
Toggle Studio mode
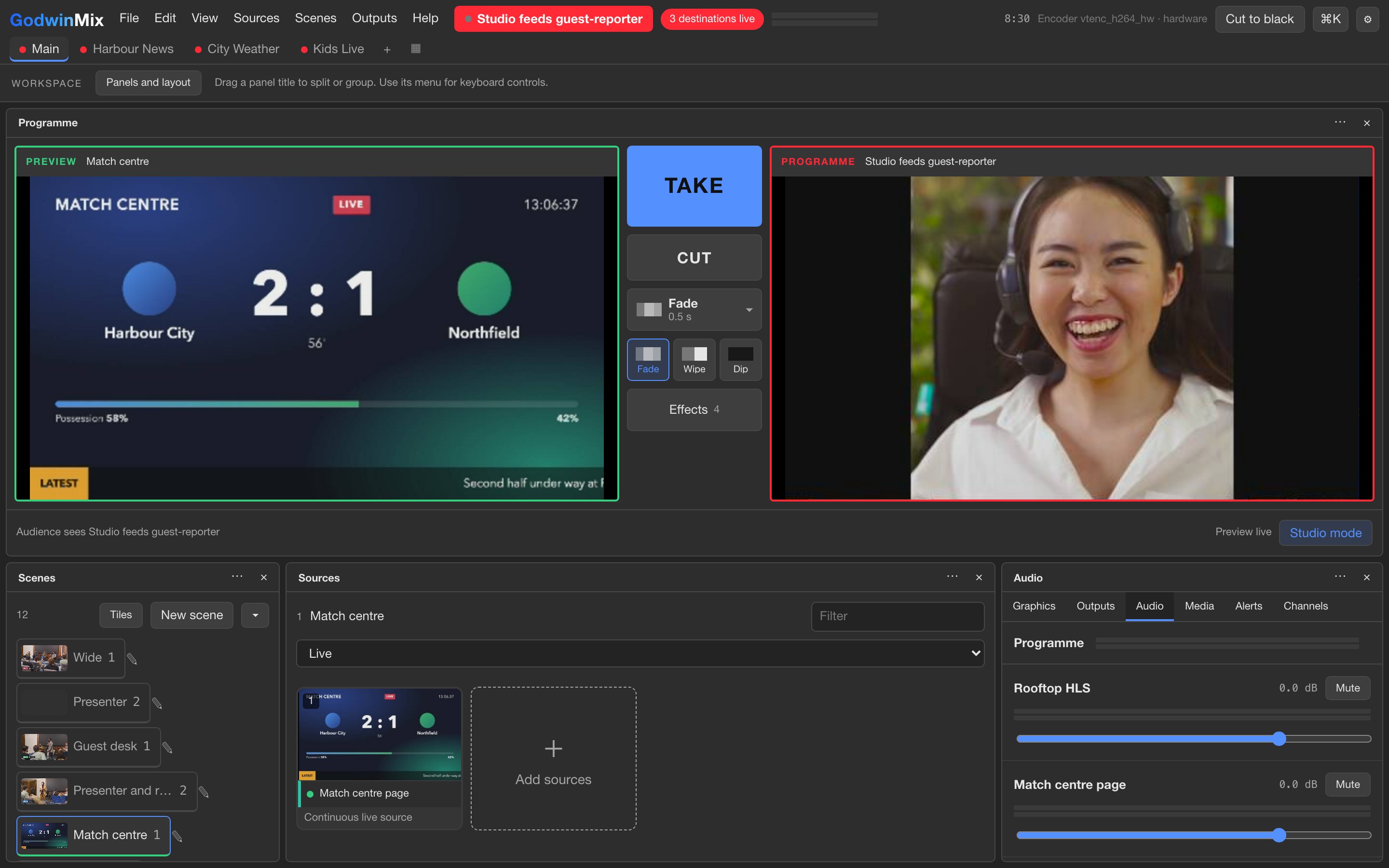tap(1325, 533)
